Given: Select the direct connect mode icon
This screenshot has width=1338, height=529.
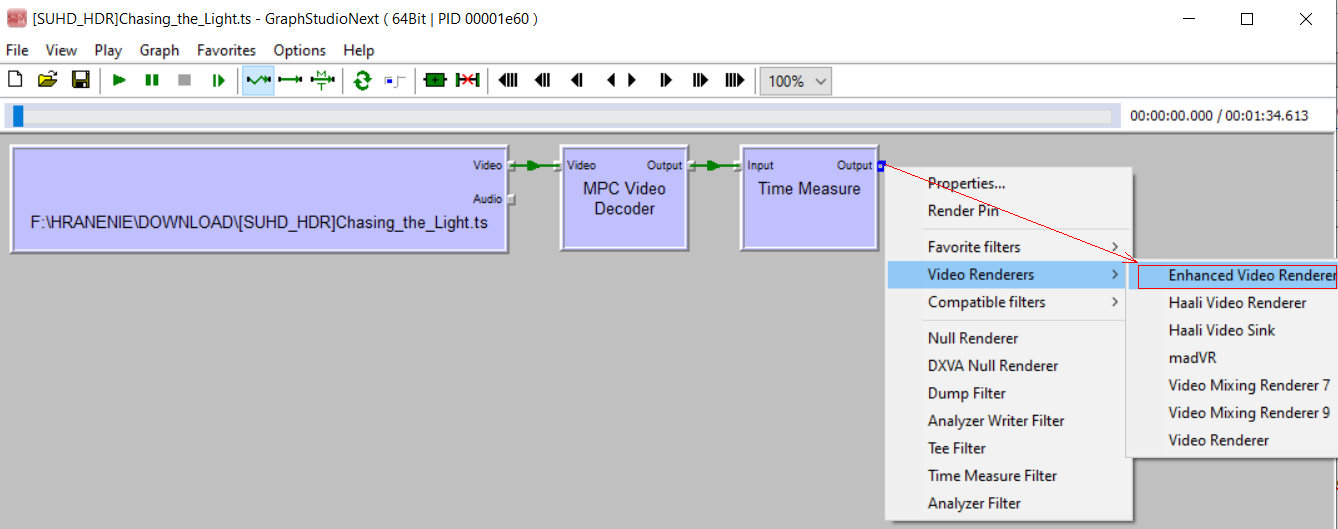Looking at the screenshot, I should point(291,80).
